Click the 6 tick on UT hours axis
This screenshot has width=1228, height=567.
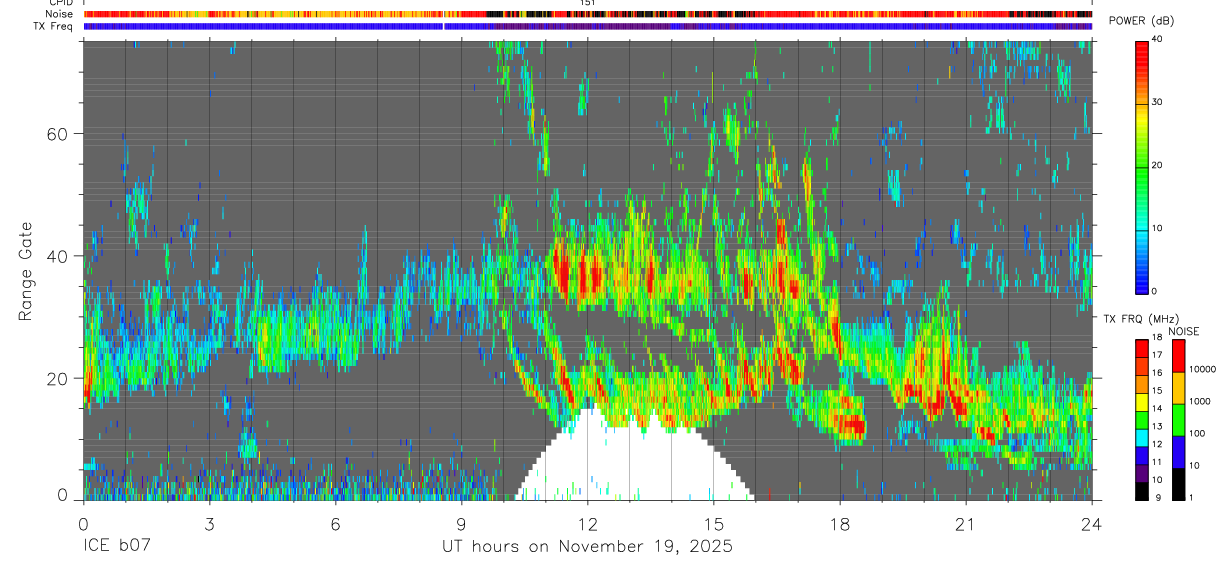tap(335, 523)
